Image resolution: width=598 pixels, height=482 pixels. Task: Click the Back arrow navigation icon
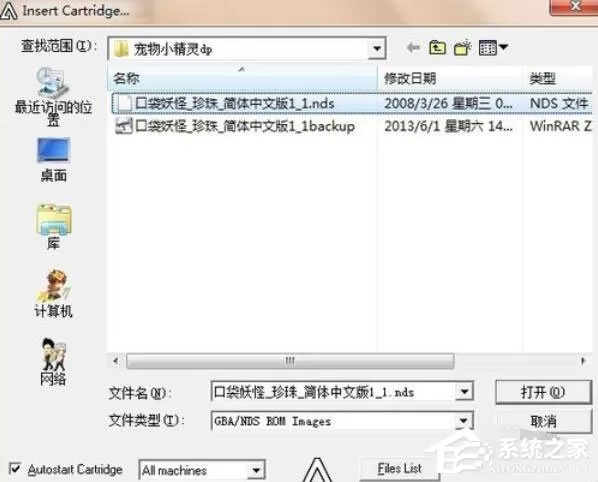coord(413,48)
